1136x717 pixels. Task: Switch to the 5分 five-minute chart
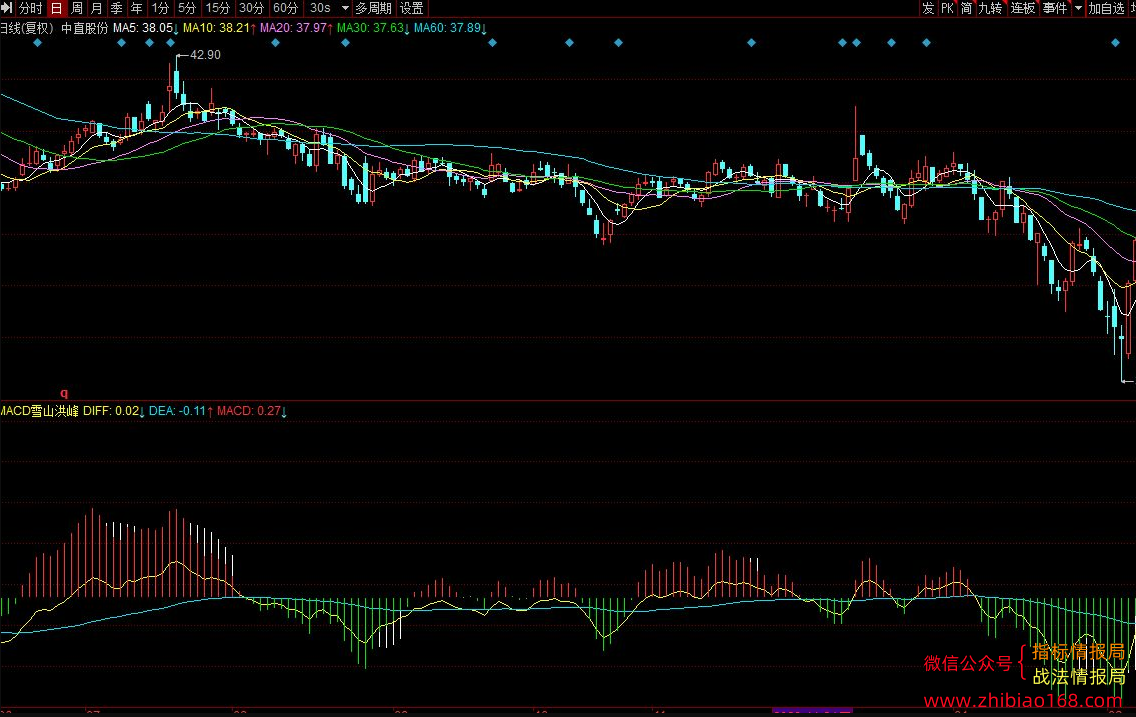click(x=188, y=8)
